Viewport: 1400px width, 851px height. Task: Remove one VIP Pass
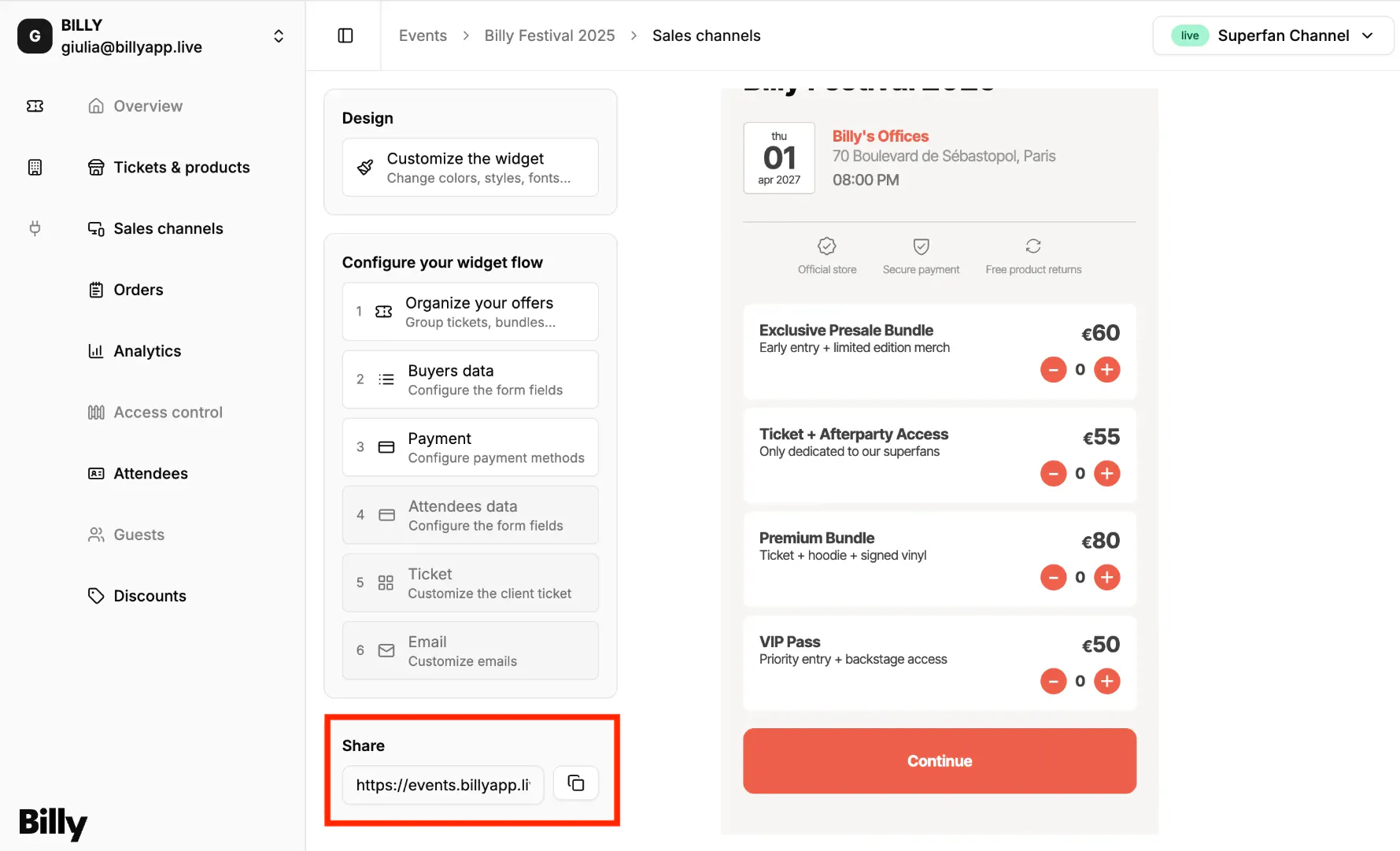[x=1053, y=681]
